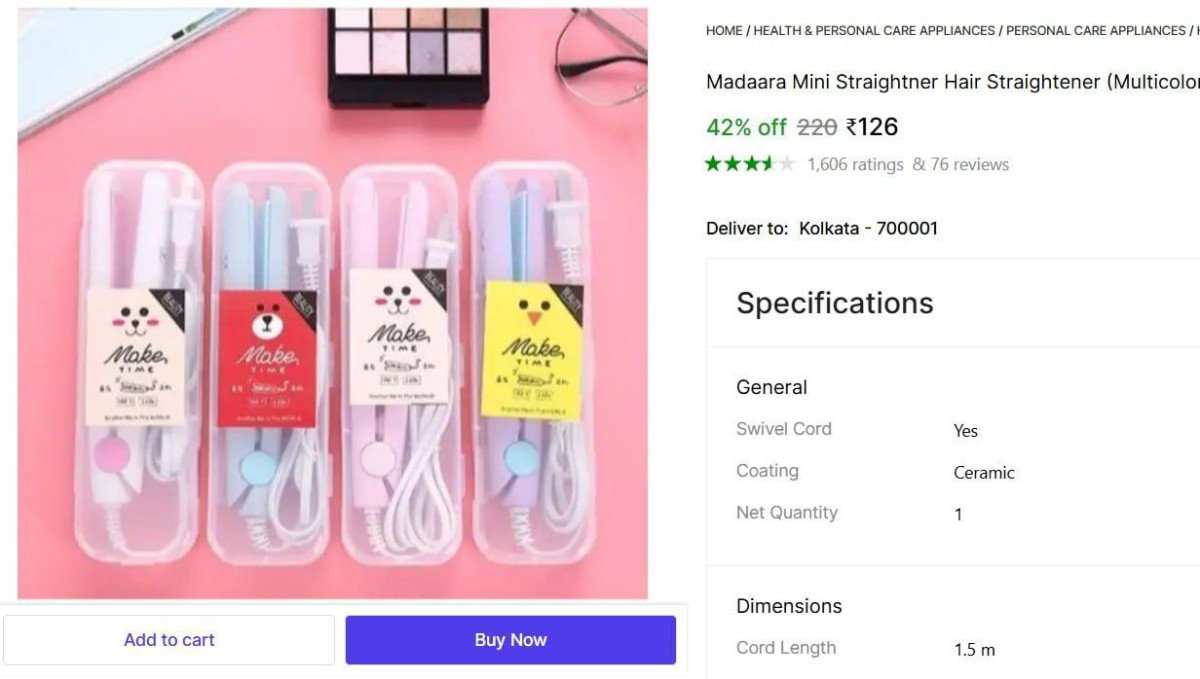The height and width of the screenshot is (679, 1200).
Task: Click the ₹126 price
Action: pyautogui.click(x=872, y=127)
